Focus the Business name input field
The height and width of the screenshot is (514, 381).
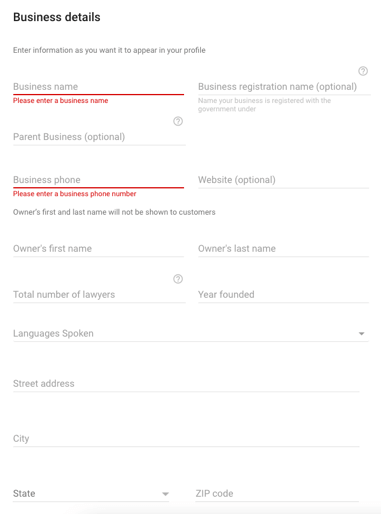pos(98,87)
